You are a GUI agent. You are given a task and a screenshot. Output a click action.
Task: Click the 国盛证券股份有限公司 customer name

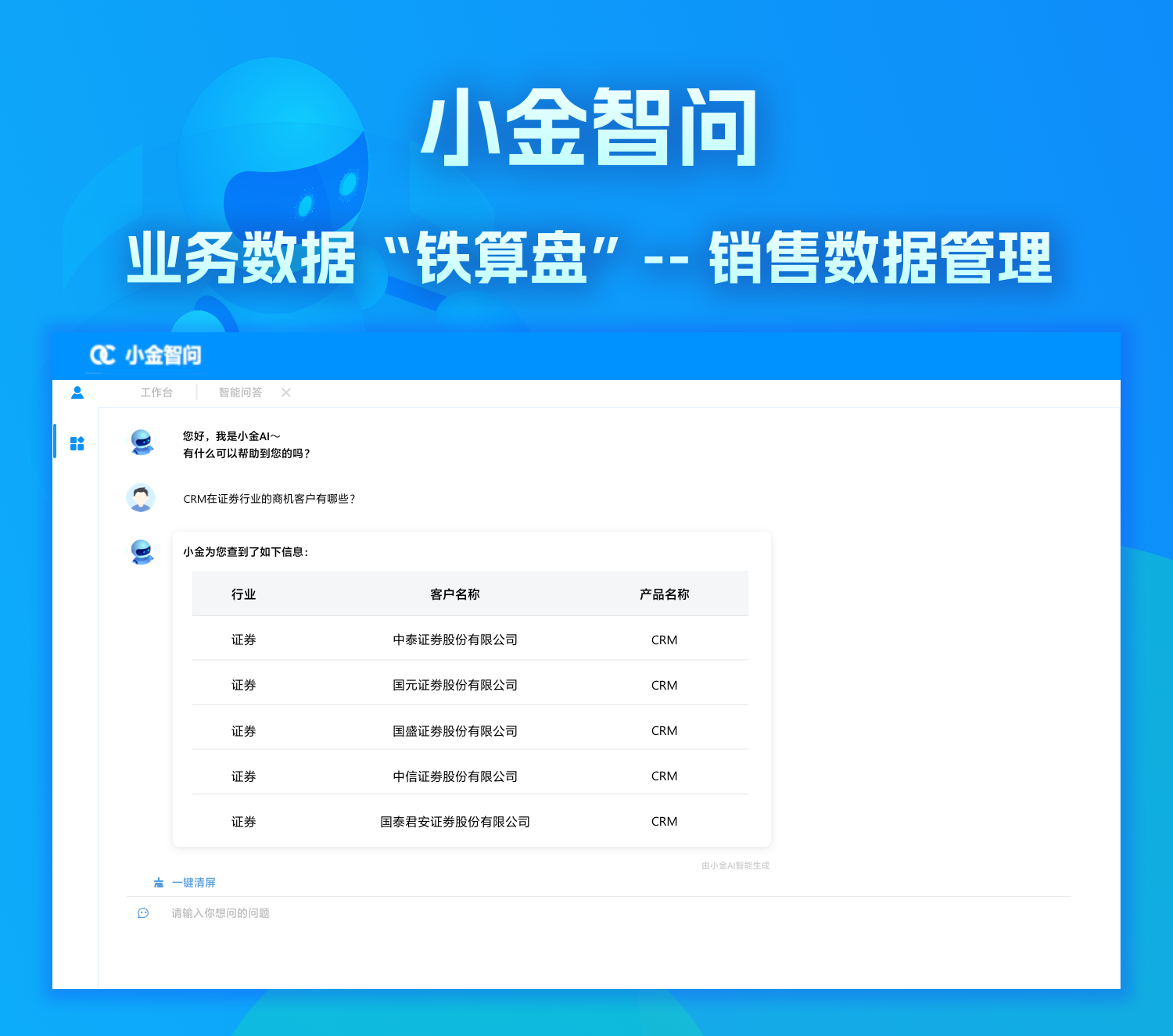(x=454, y=731)
